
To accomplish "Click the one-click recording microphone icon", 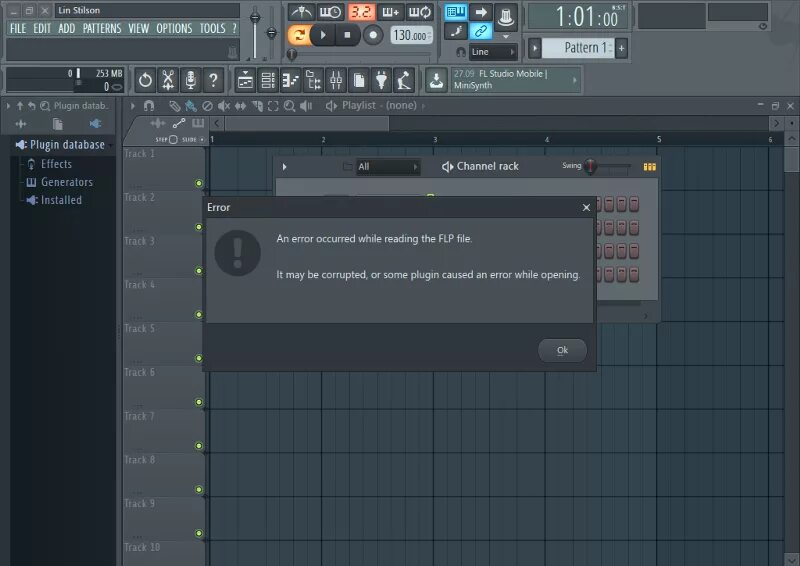I will (x=190, y=80).
